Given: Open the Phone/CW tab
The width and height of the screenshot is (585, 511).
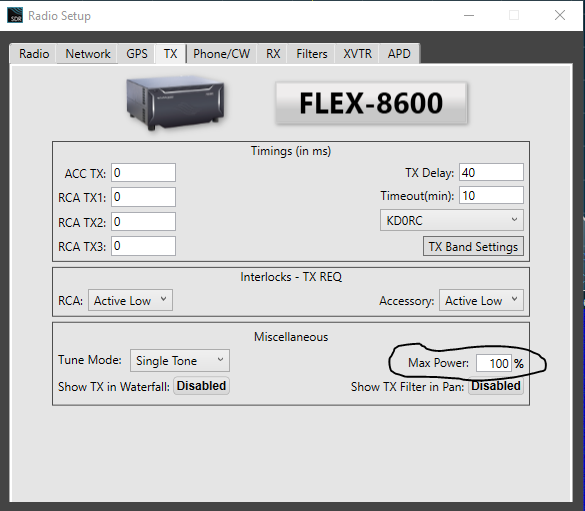Looking at the screenshot, I should click(x=221, y=54).
